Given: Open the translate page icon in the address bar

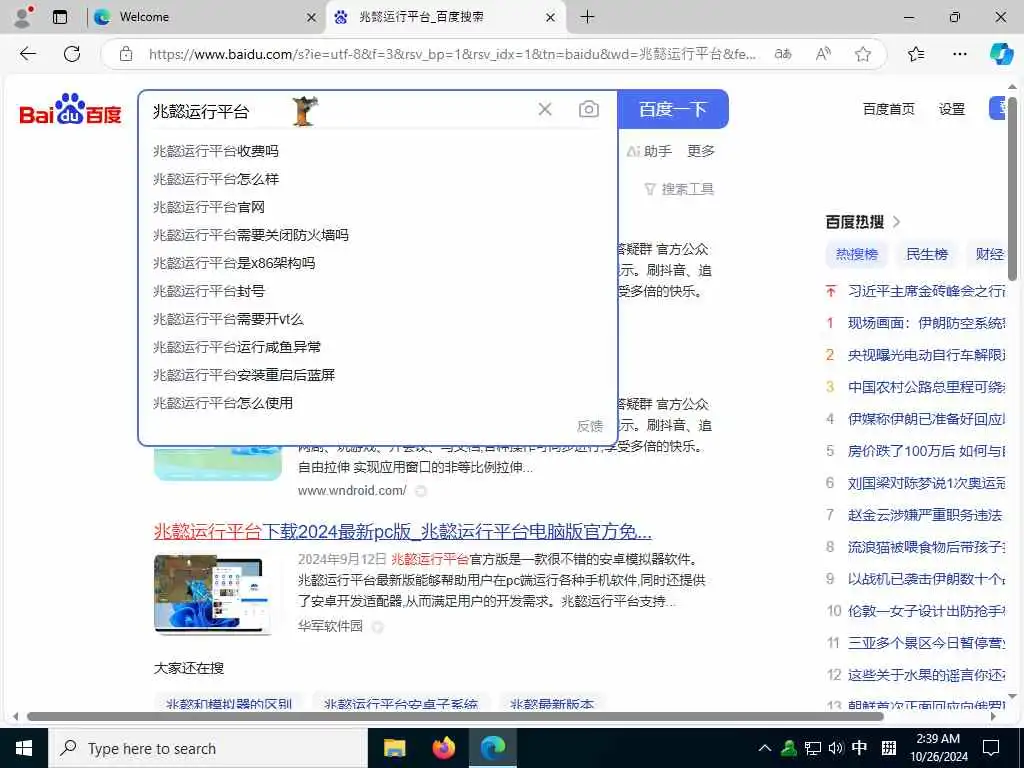Looking at the screenshot, I should coord(782,54).
